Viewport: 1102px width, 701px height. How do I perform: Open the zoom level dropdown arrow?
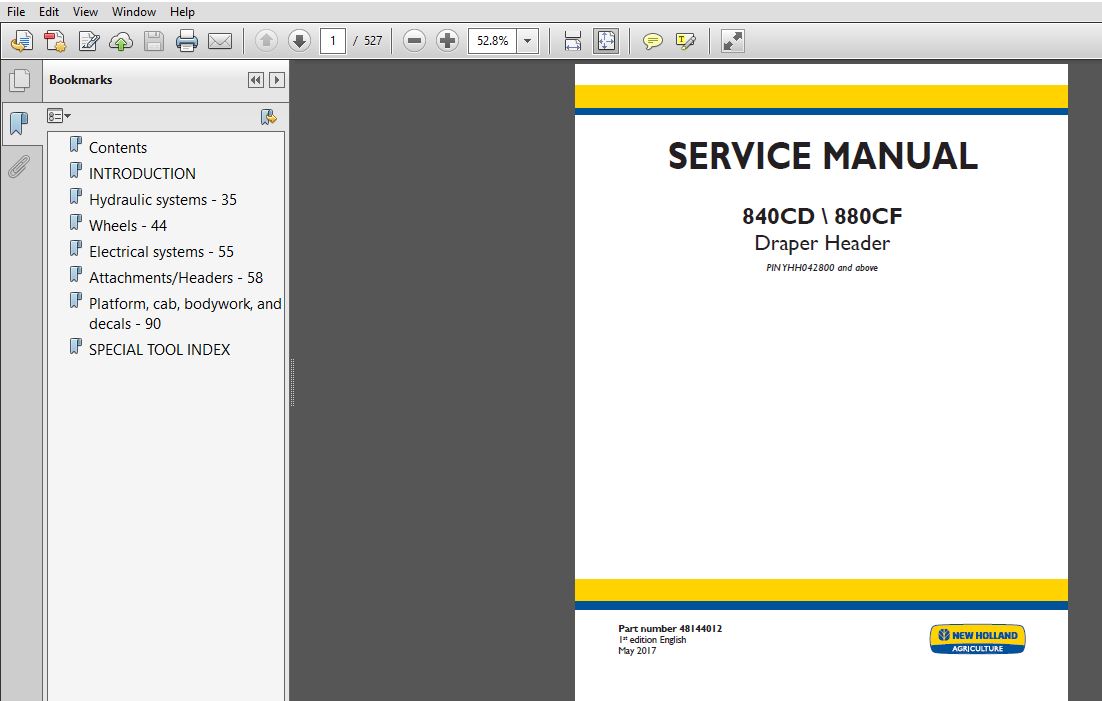coord(528,41)
